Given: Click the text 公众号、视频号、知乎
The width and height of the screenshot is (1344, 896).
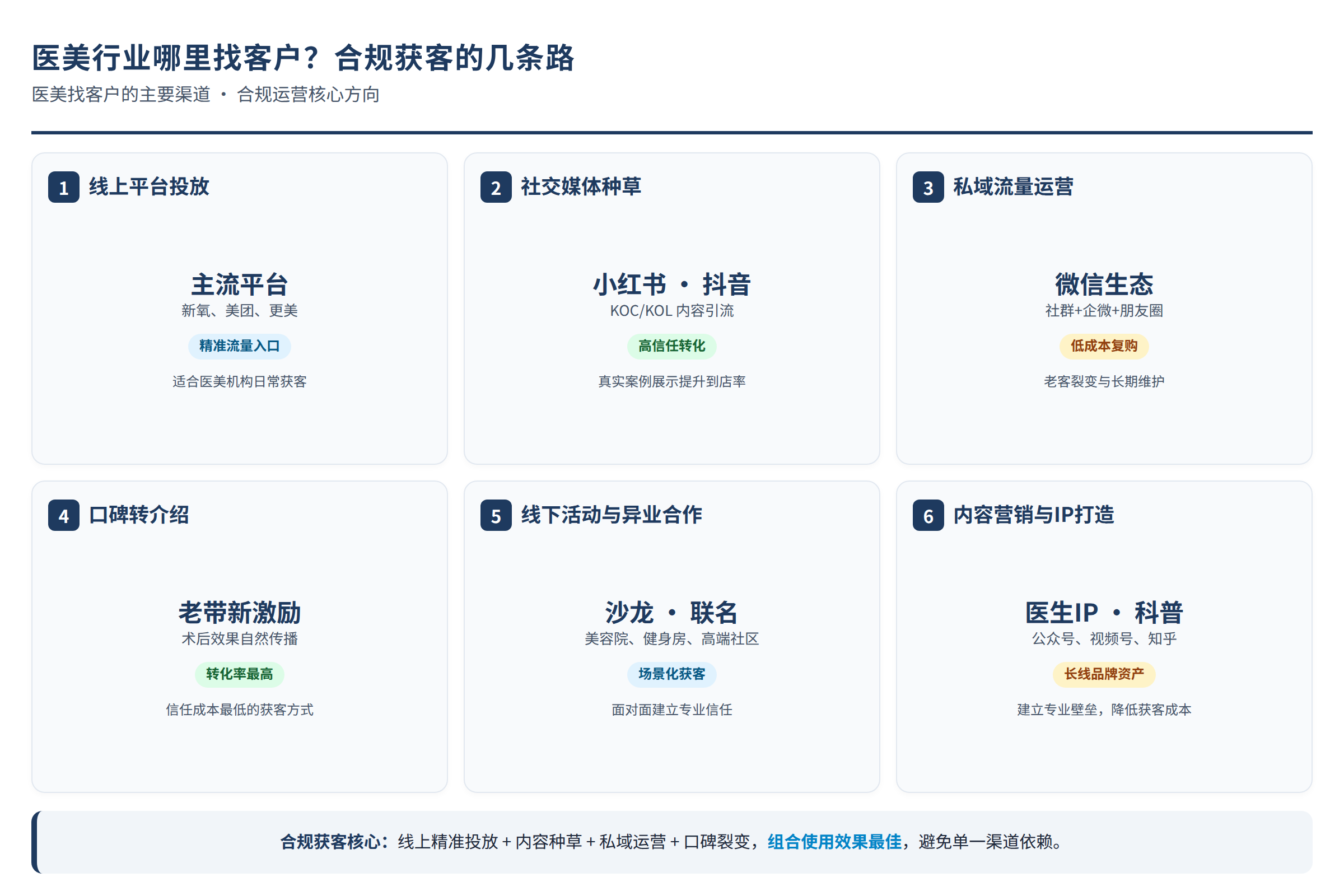Looking at the screenshot, I should (1104, 639).
